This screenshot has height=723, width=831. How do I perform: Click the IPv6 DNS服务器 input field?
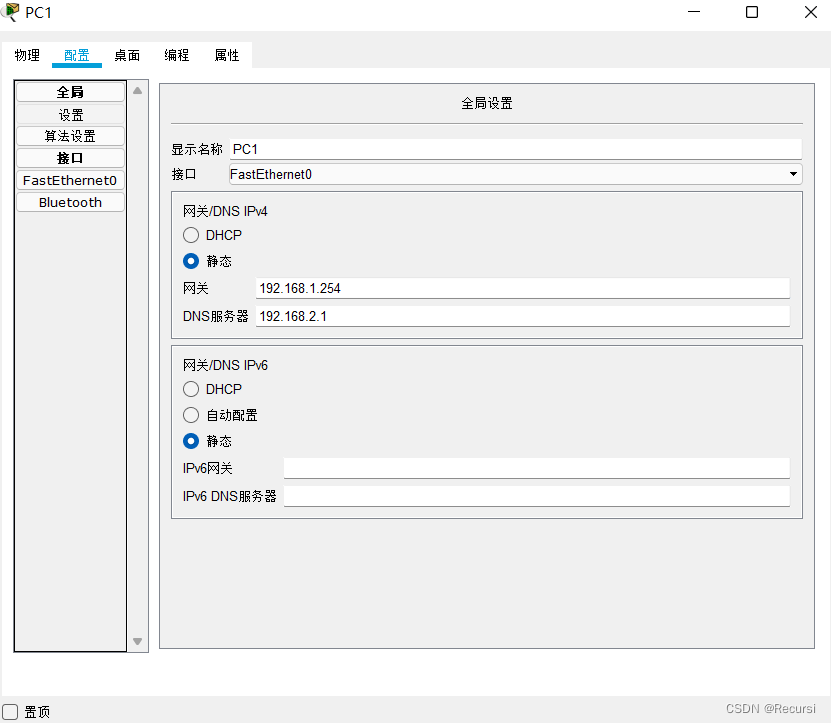tap(536, 497)
